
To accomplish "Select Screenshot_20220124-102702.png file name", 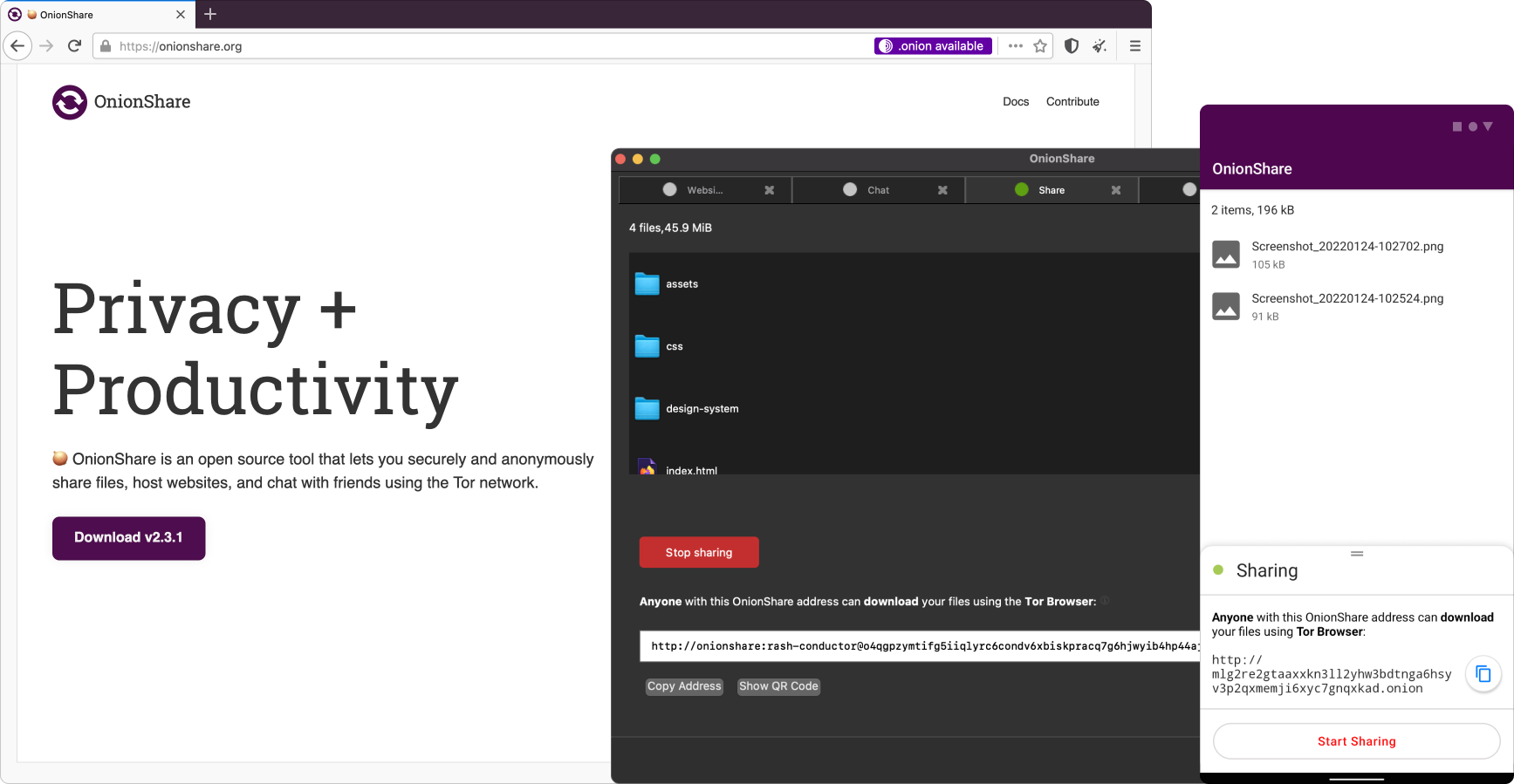I will [1347, 247].
